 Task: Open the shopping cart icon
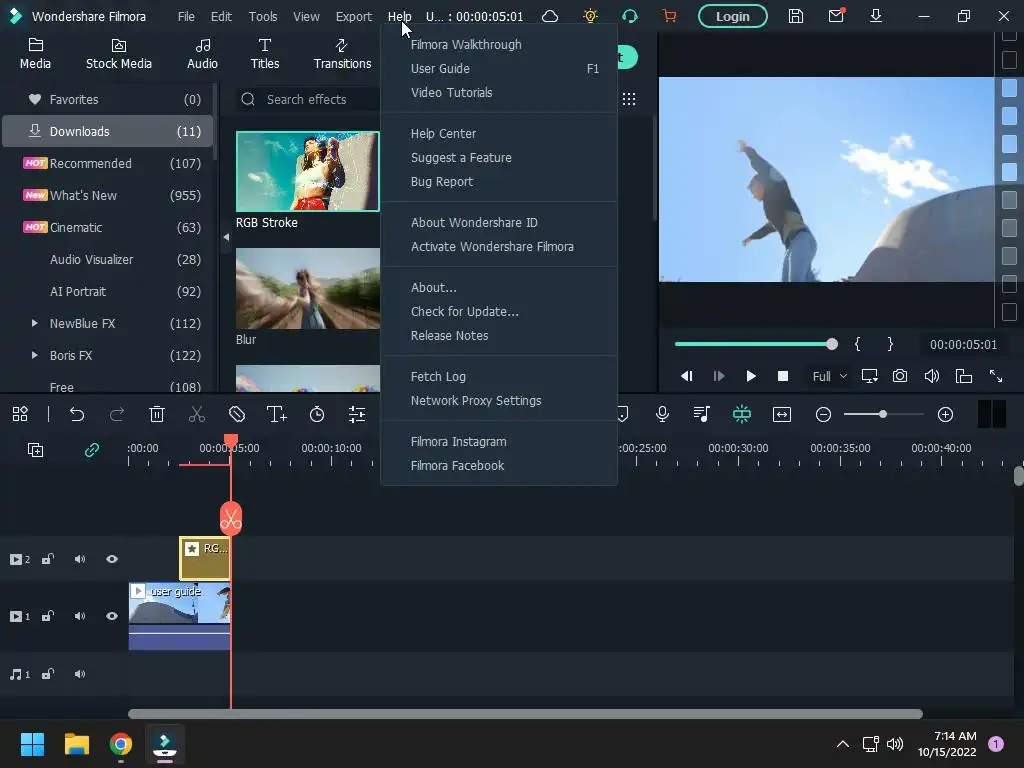pyautogui.click(x=669, y=16)
